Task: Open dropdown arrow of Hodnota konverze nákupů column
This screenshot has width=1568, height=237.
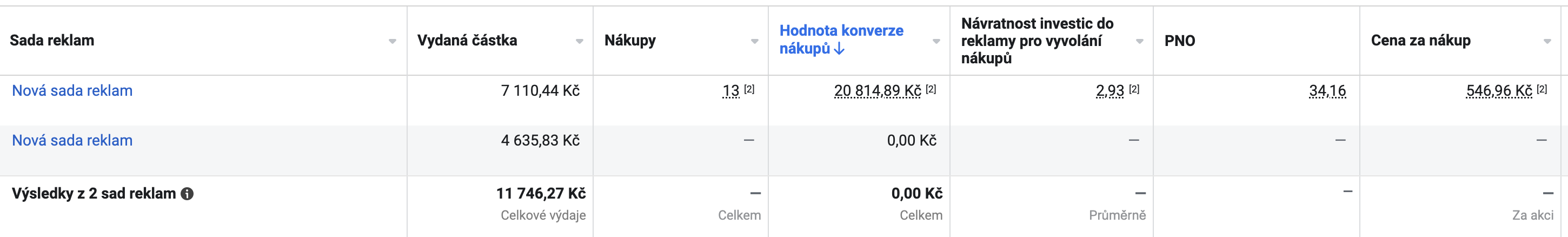Action: (x=937, y=42)
